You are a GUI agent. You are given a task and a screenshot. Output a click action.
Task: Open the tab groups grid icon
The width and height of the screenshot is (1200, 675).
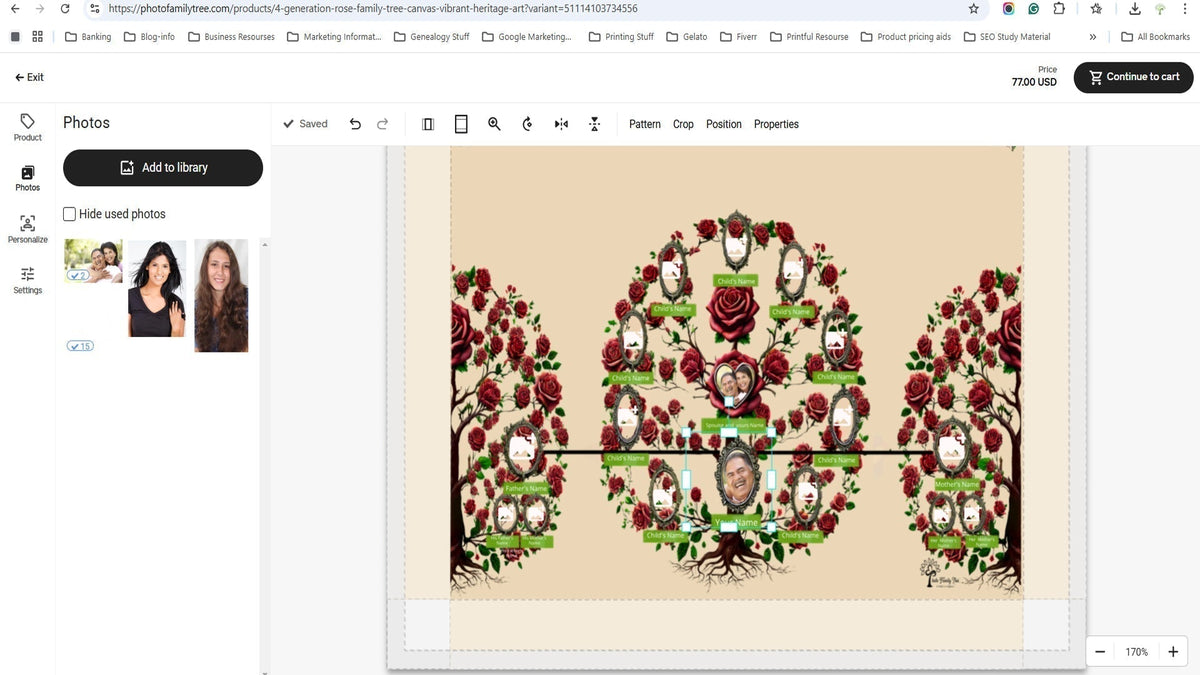click(37, 37)
